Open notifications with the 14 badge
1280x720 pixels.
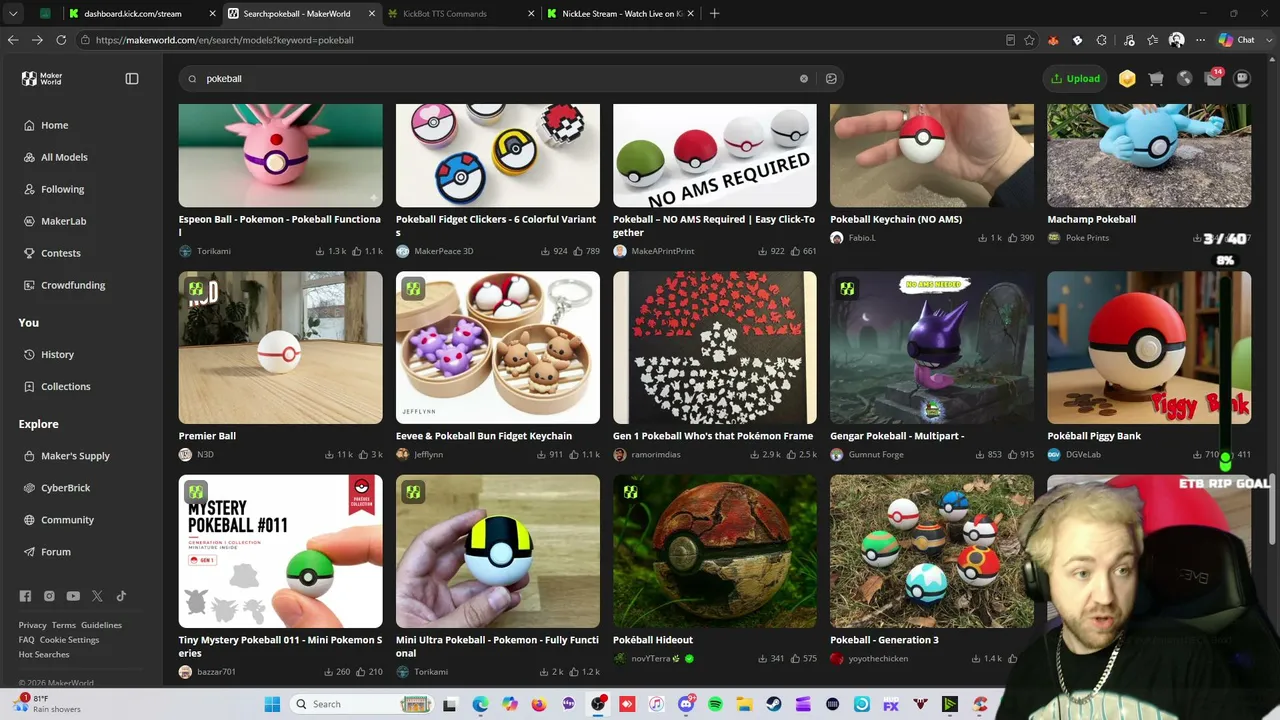click(x=1214, y=78)
